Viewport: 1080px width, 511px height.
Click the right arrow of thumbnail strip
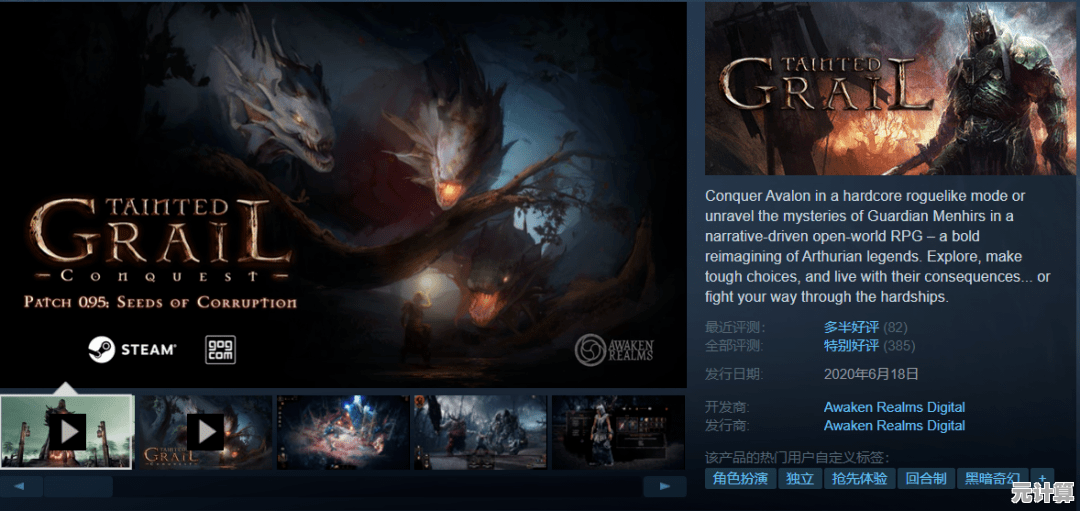click(665, 486)
